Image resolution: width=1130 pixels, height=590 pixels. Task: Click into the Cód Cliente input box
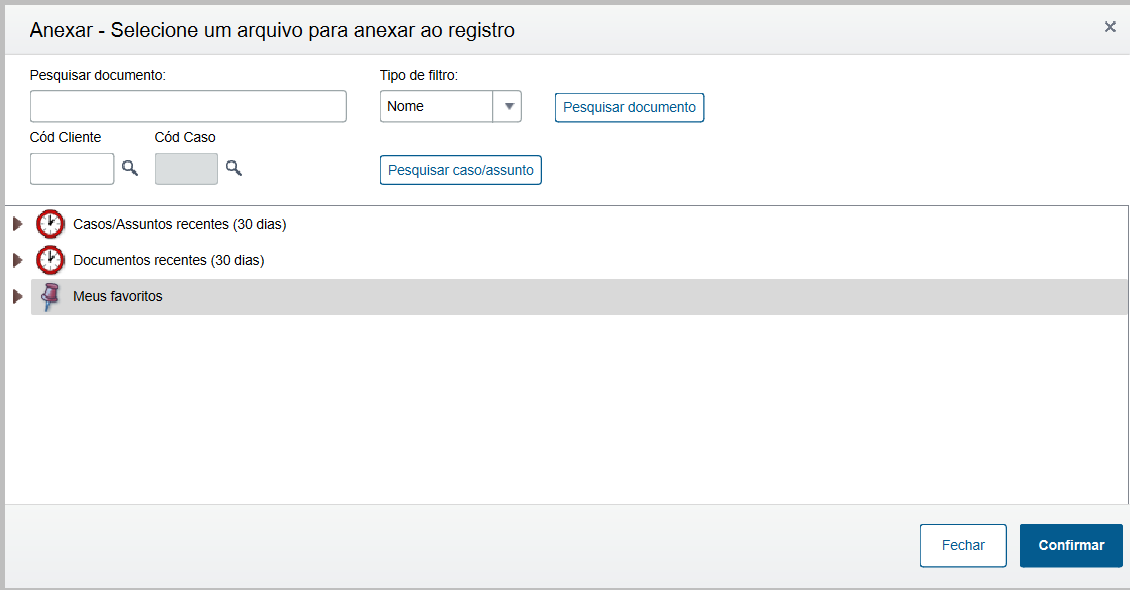[x=72, y=168]
